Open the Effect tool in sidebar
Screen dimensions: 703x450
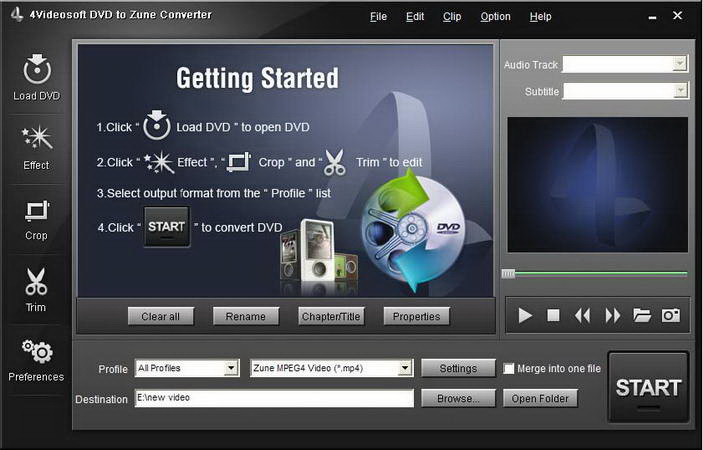coord(37,147)
